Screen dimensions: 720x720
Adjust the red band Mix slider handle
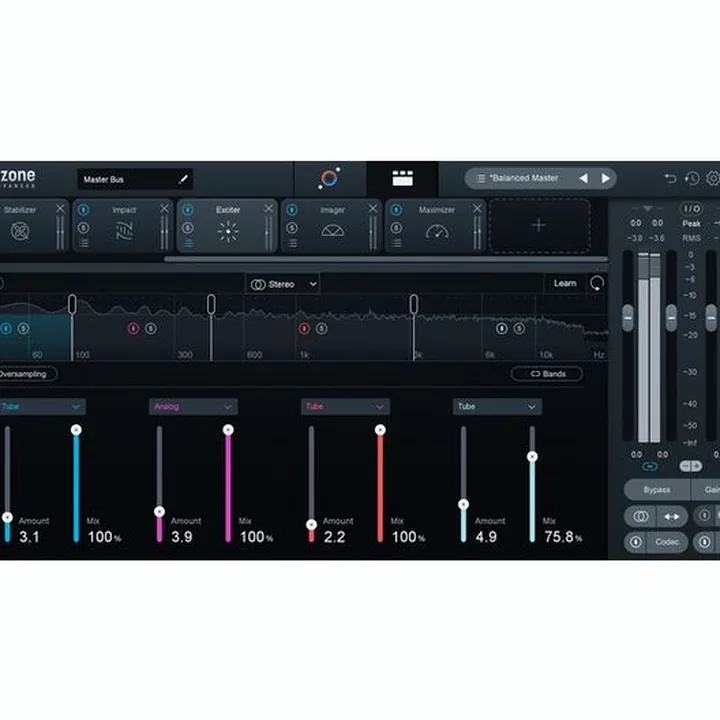[x=380, y=430]
